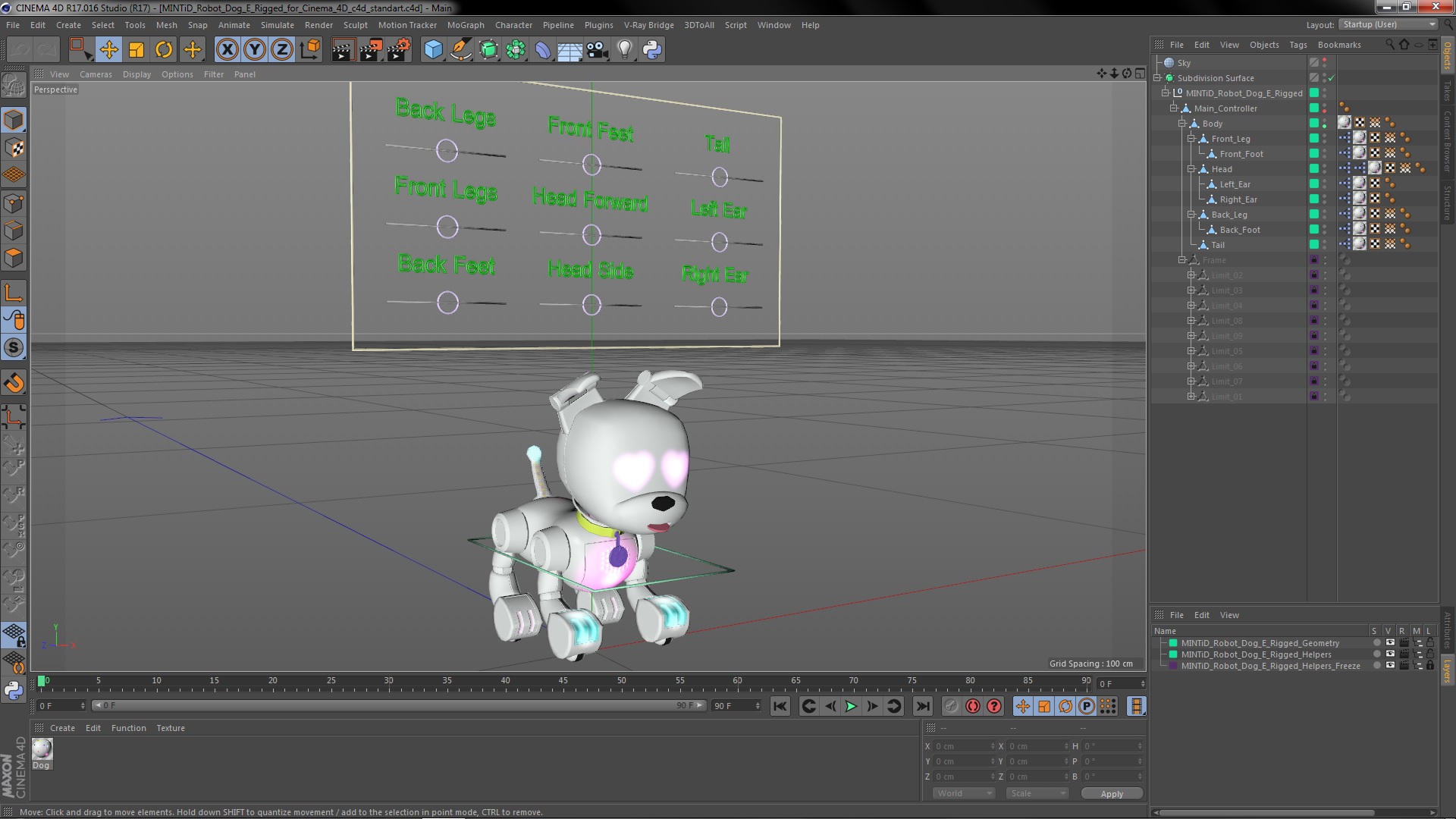The image size is (1456, 819).
Task: Open the Simulate menu
Action: click(x=277, y=25)
